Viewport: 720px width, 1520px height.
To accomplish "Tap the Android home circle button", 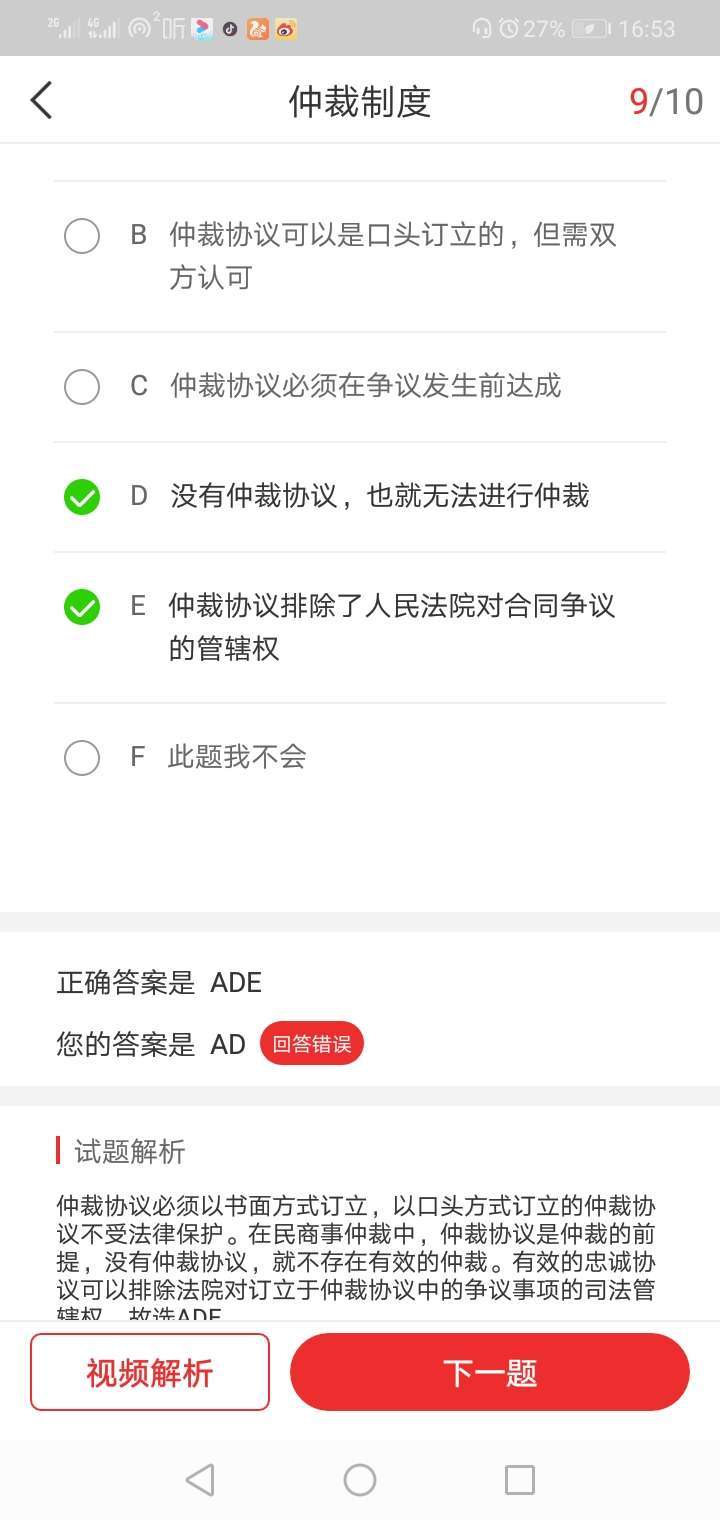I will point(360,1479).
